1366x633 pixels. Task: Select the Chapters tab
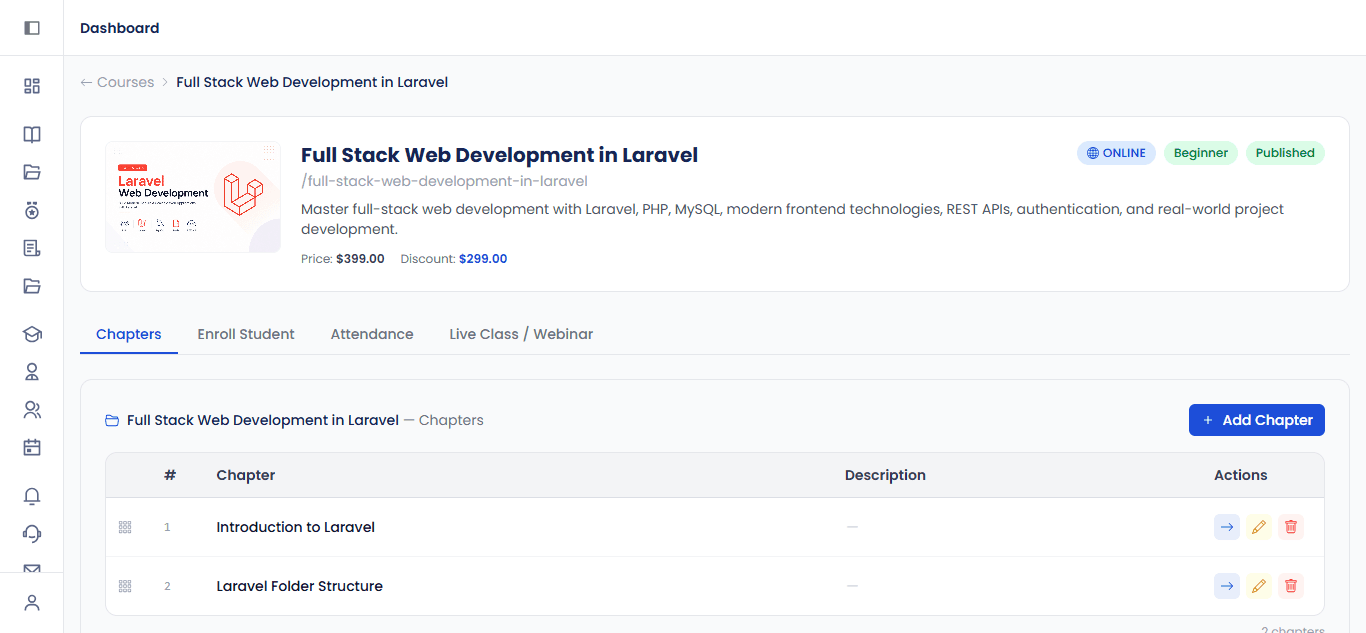129,334
